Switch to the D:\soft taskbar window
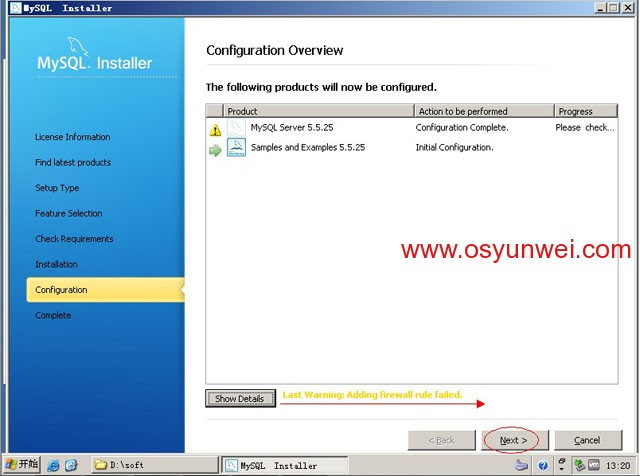This screenshot has width=640, height=476. tap(154, 465)
